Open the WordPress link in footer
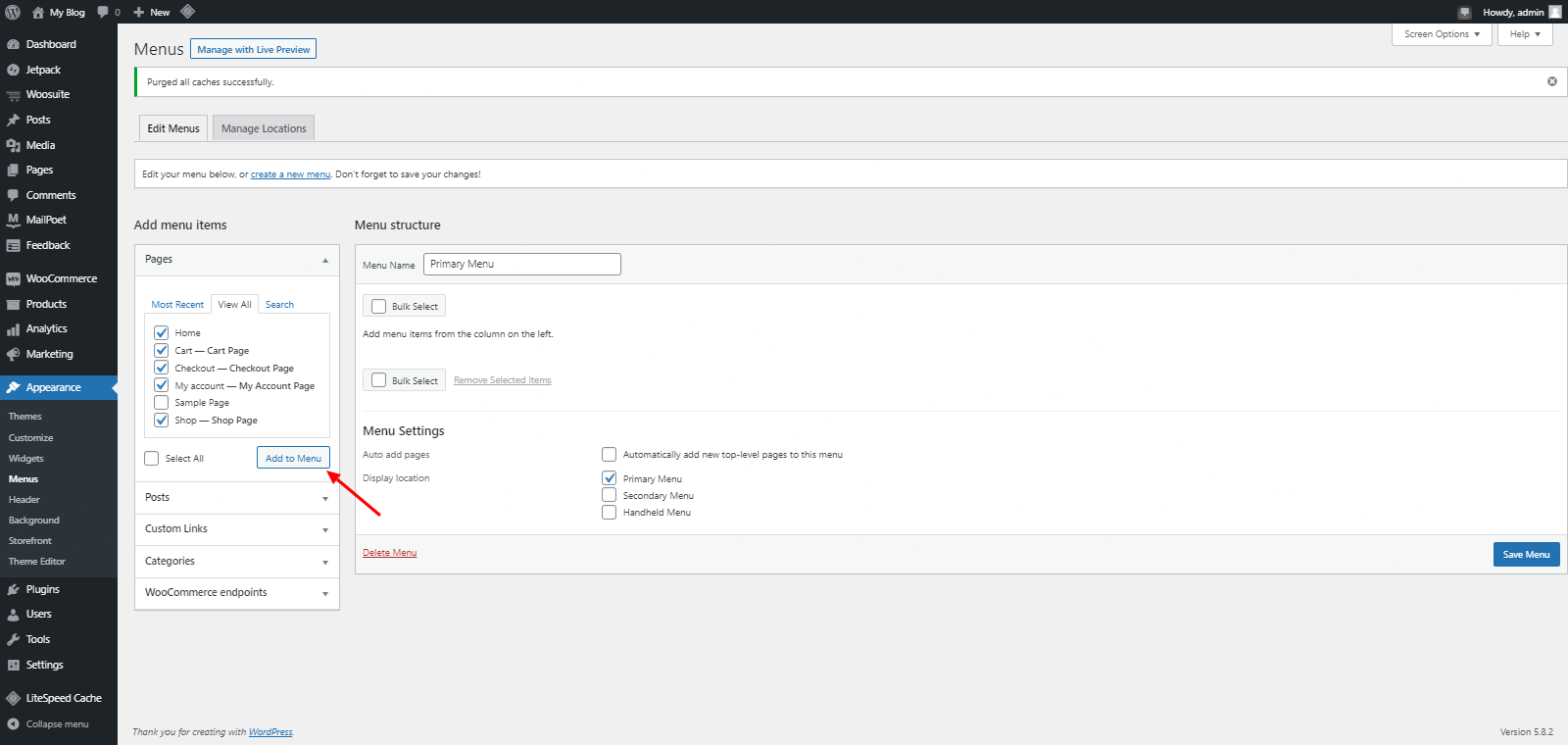The height and width of the screenshot is (745, 1568). (270, 732)
